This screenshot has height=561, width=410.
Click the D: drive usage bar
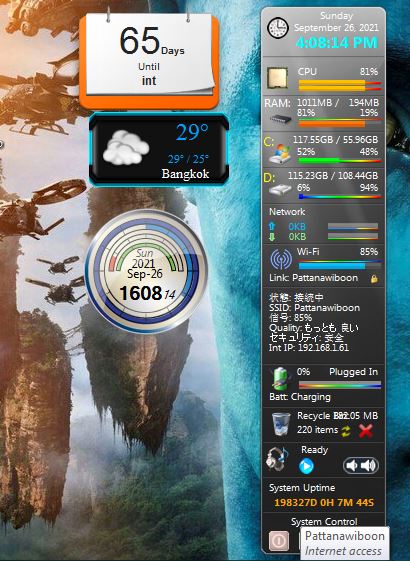coord(340,196)
